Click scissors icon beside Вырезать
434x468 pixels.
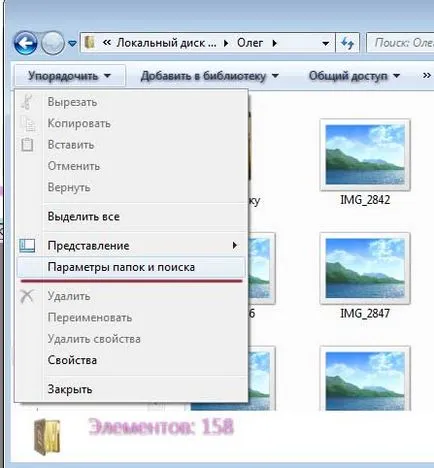pos(27,101)
